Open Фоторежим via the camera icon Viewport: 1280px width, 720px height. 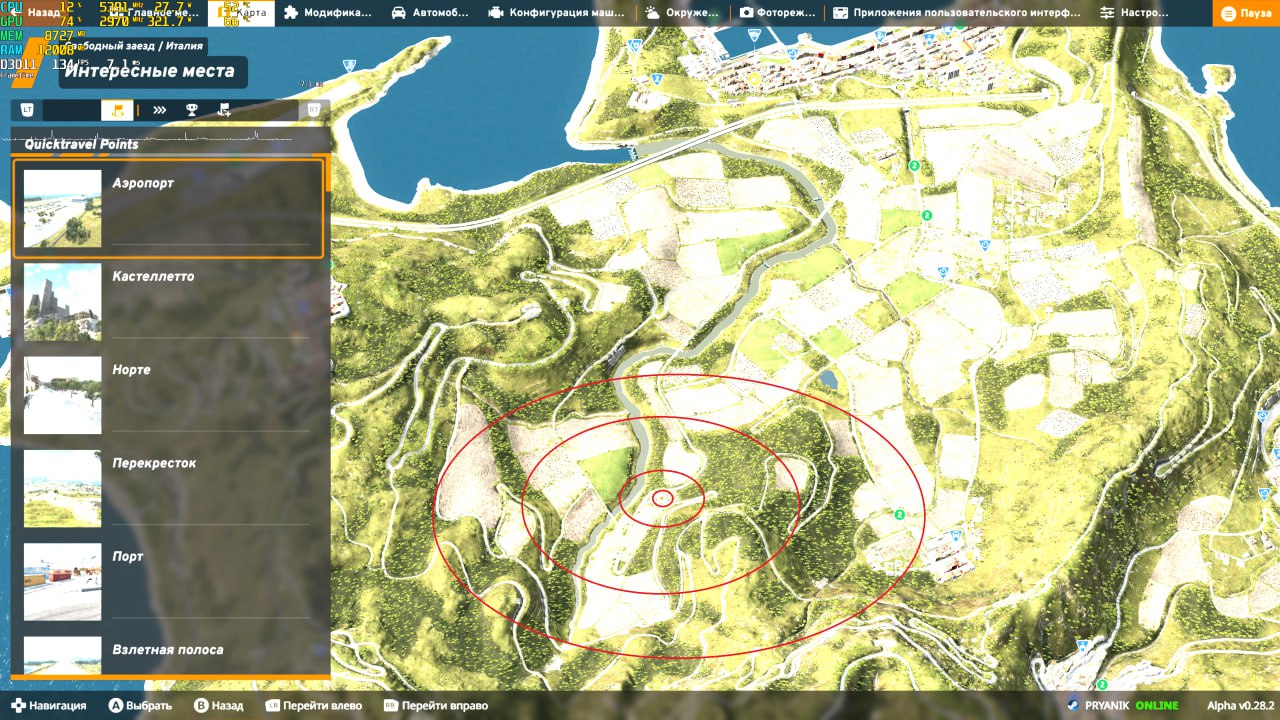[x=777, y=13]
